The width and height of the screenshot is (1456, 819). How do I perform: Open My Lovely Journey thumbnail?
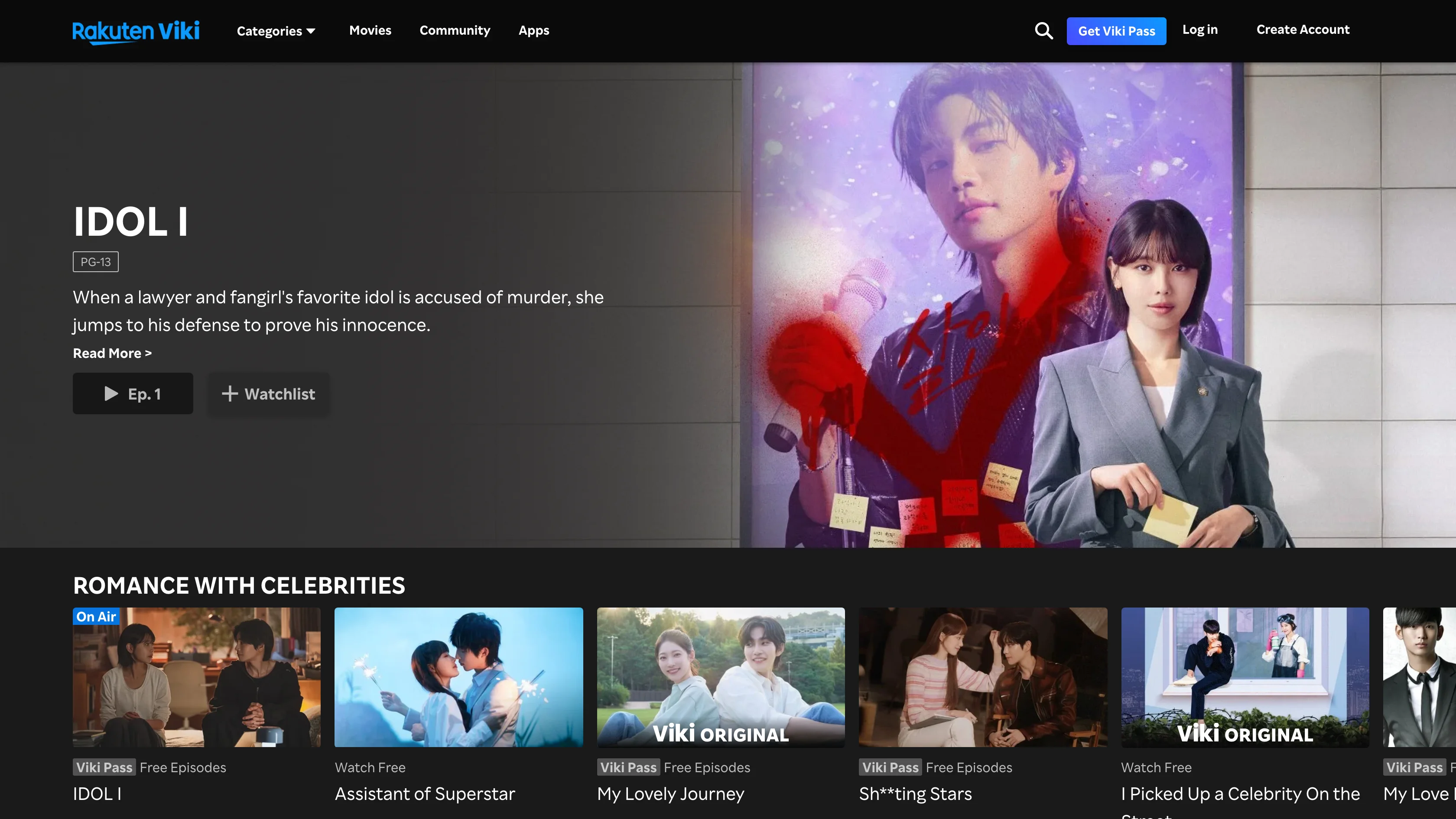[721, 677]
